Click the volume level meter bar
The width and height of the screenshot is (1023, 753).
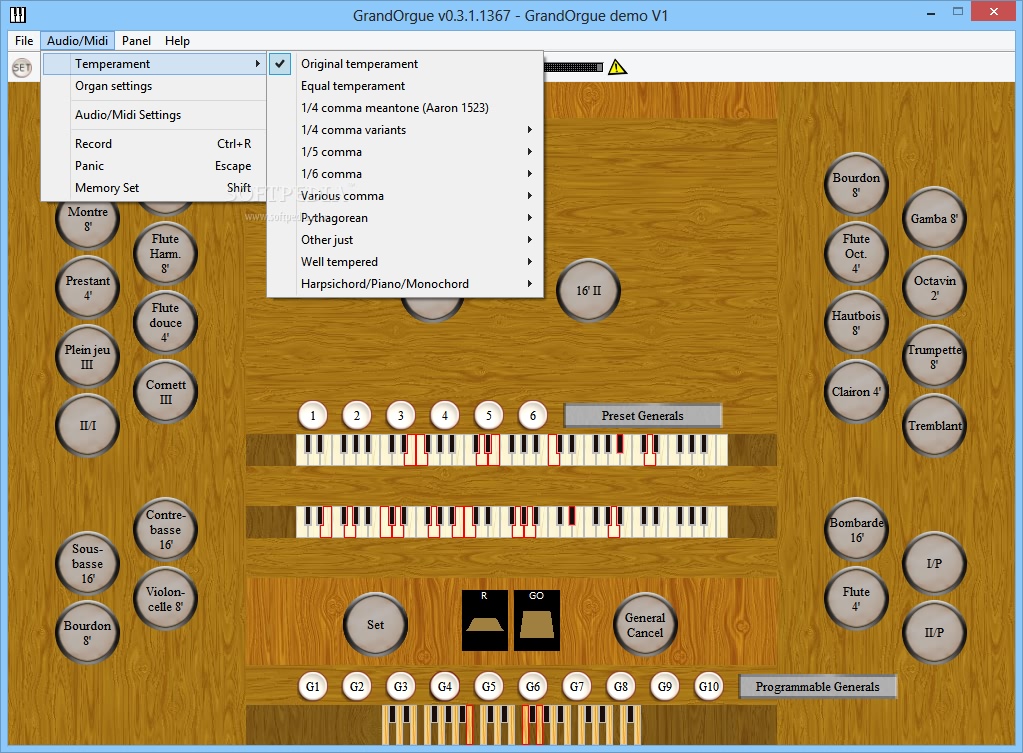click(573, 67)
